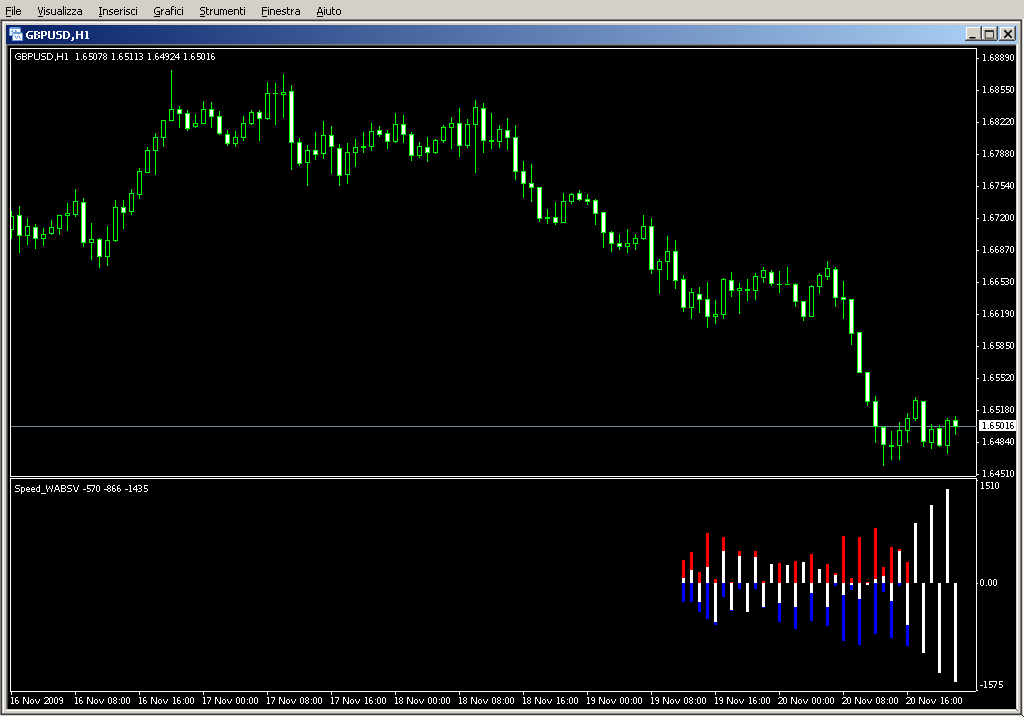Open the Aiuto menu

point(328,11)
